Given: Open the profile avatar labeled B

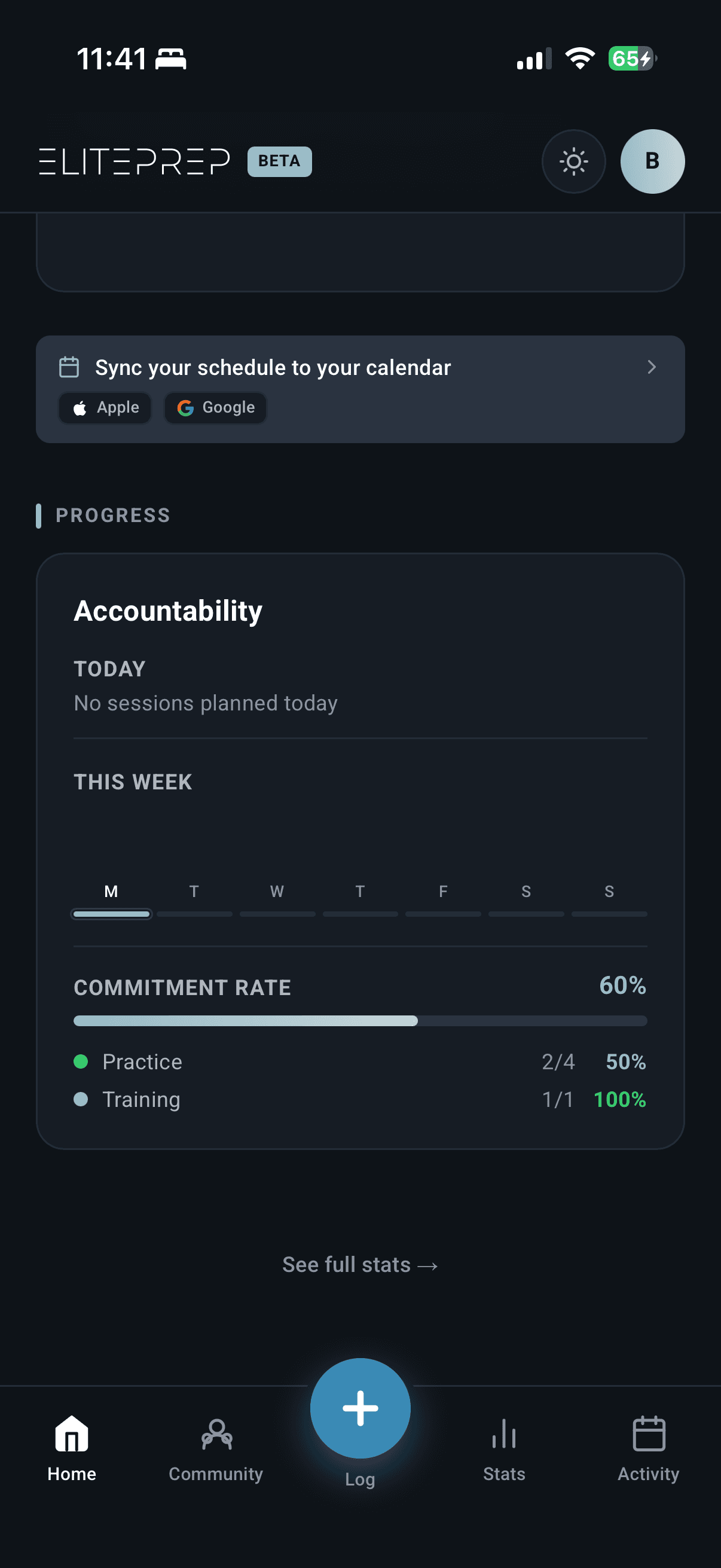Looking at the screenshot, I should click(x=652, y=161).
